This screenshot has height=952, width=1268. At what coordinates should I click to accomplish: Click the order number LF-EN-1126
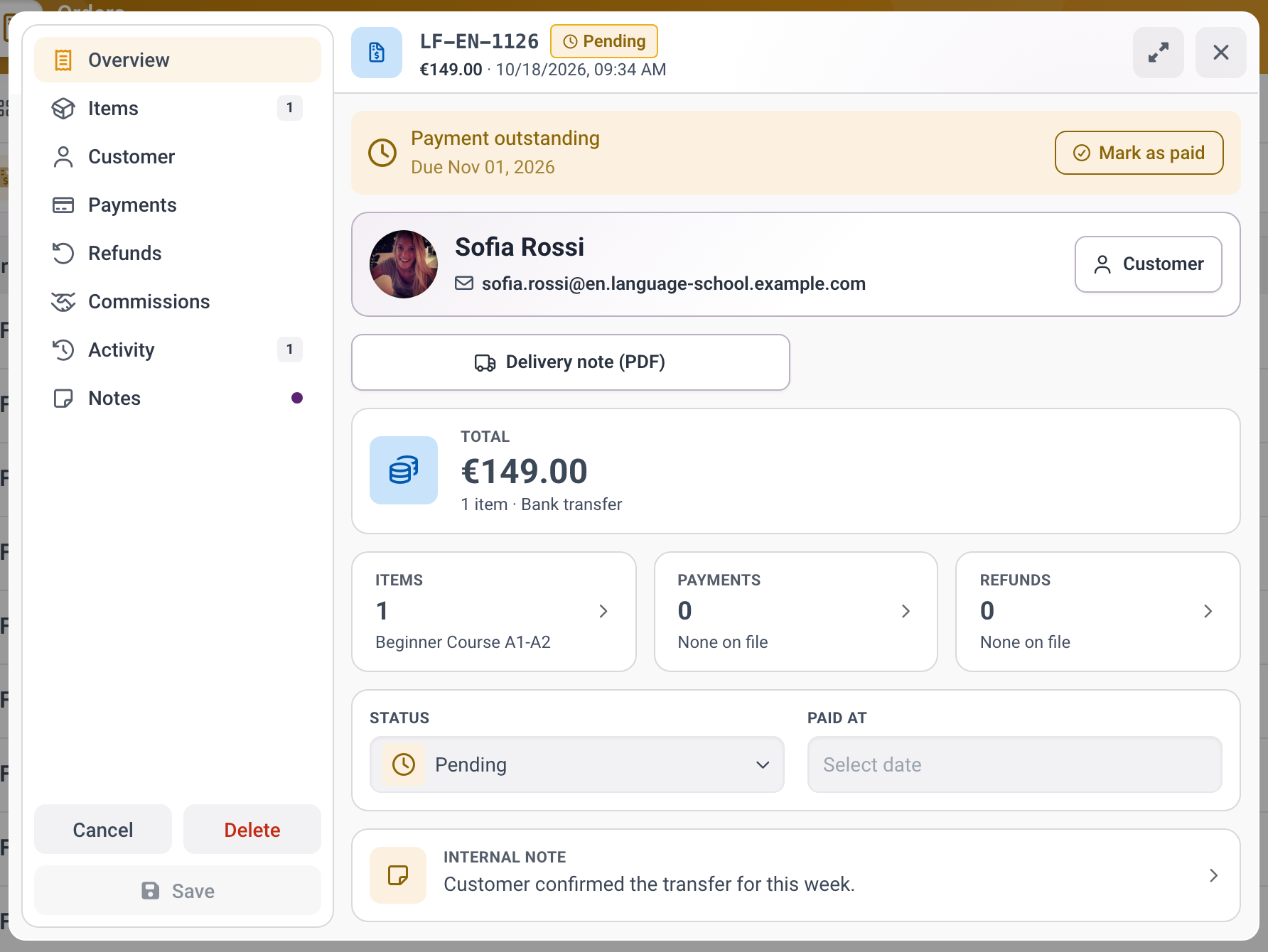coord(479,41)
